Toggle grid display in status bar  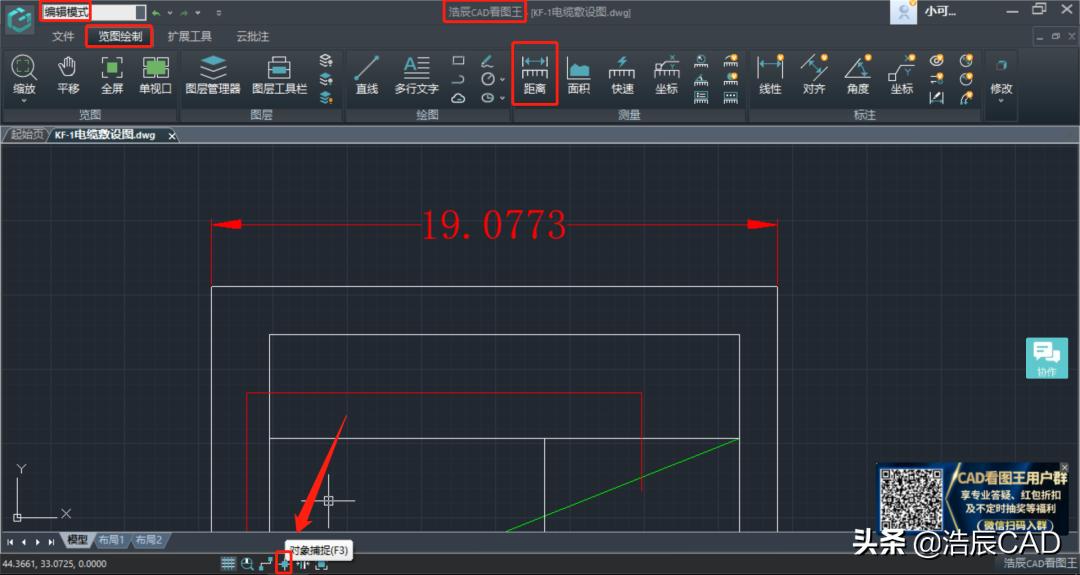pos(228,564)
